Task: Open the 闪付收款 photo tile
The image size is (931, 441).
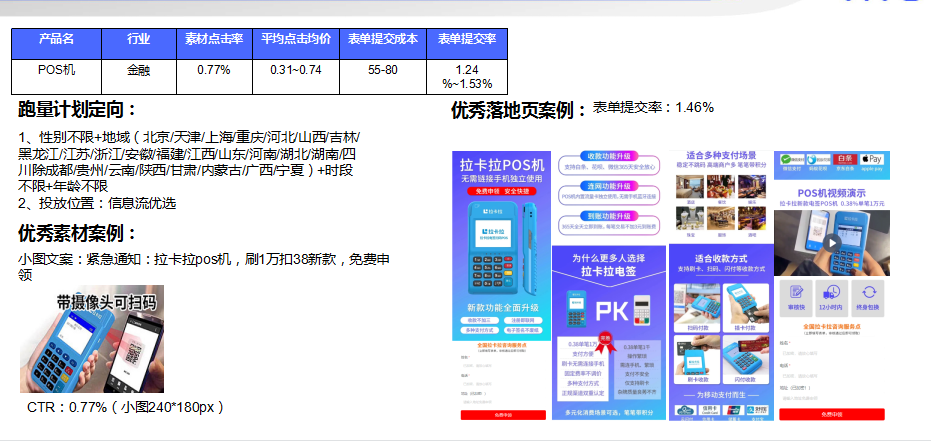Action: 746,359
